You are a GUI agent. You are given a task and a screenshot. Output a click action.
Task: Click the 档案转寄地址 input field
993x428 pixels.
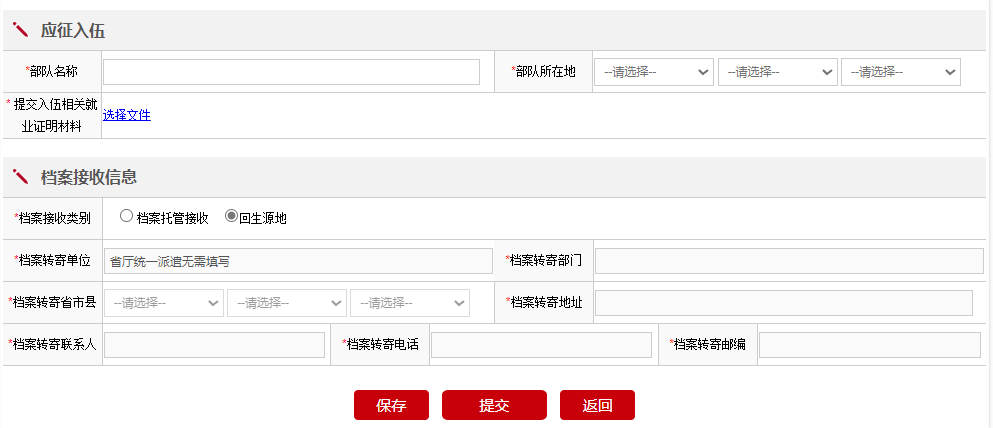point(784,303)
